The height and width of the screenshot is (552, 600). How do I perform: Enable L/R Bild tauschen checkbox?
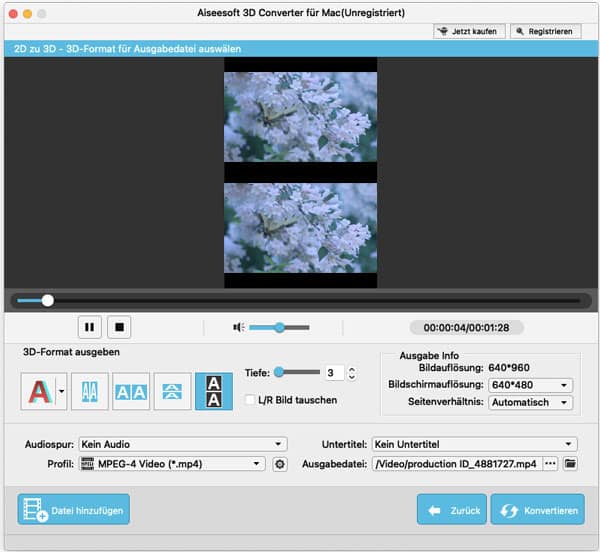pos(251,400)
